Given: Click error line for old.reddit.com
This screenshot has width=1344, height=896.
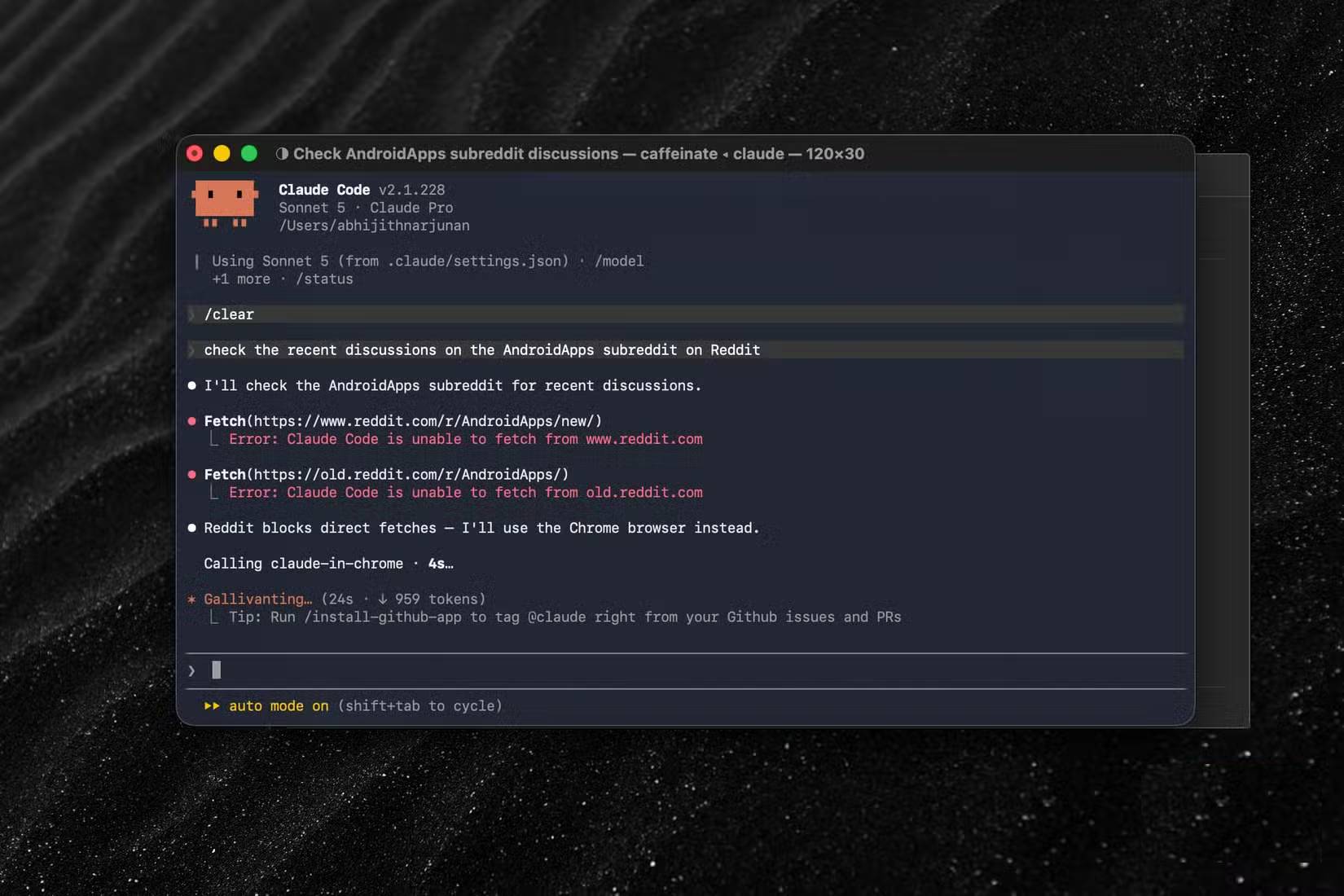Looking at the screenshot, I should coord(466,493).
